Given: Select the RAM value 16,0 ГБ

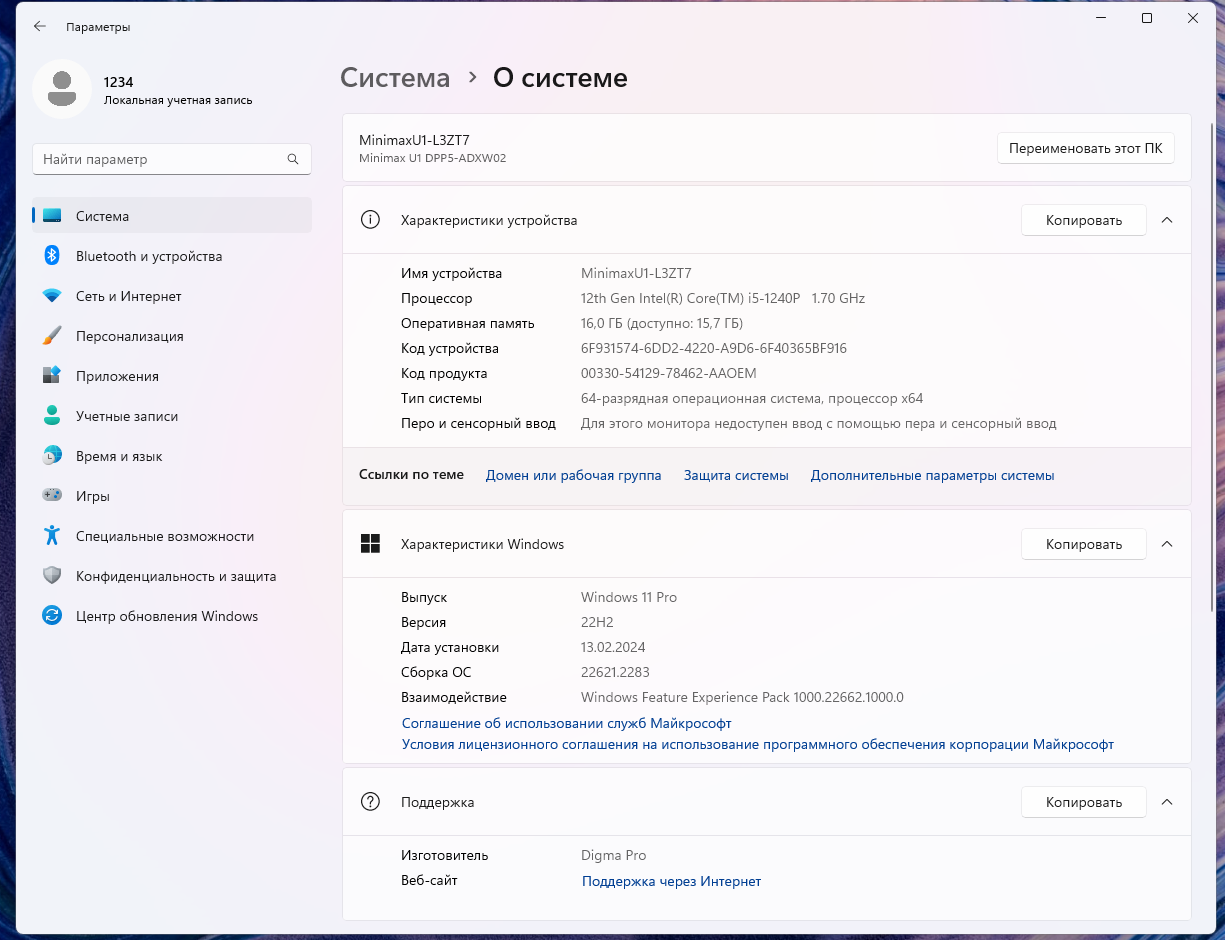Looking at the screenshot, I should 662,323.
